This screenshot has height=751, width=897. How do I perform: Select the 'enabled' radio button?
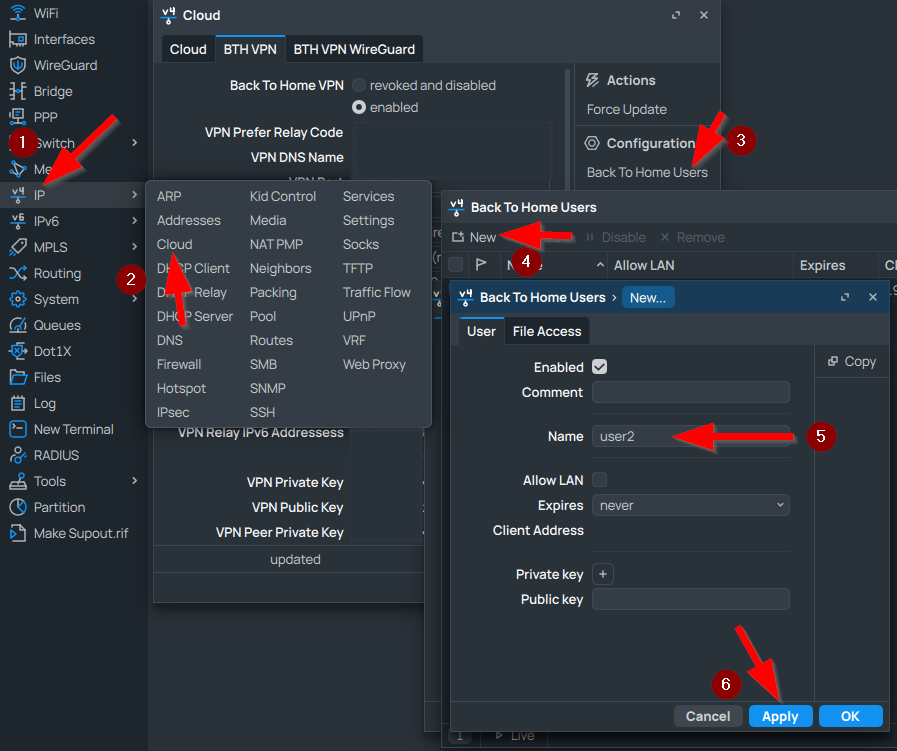359,107
